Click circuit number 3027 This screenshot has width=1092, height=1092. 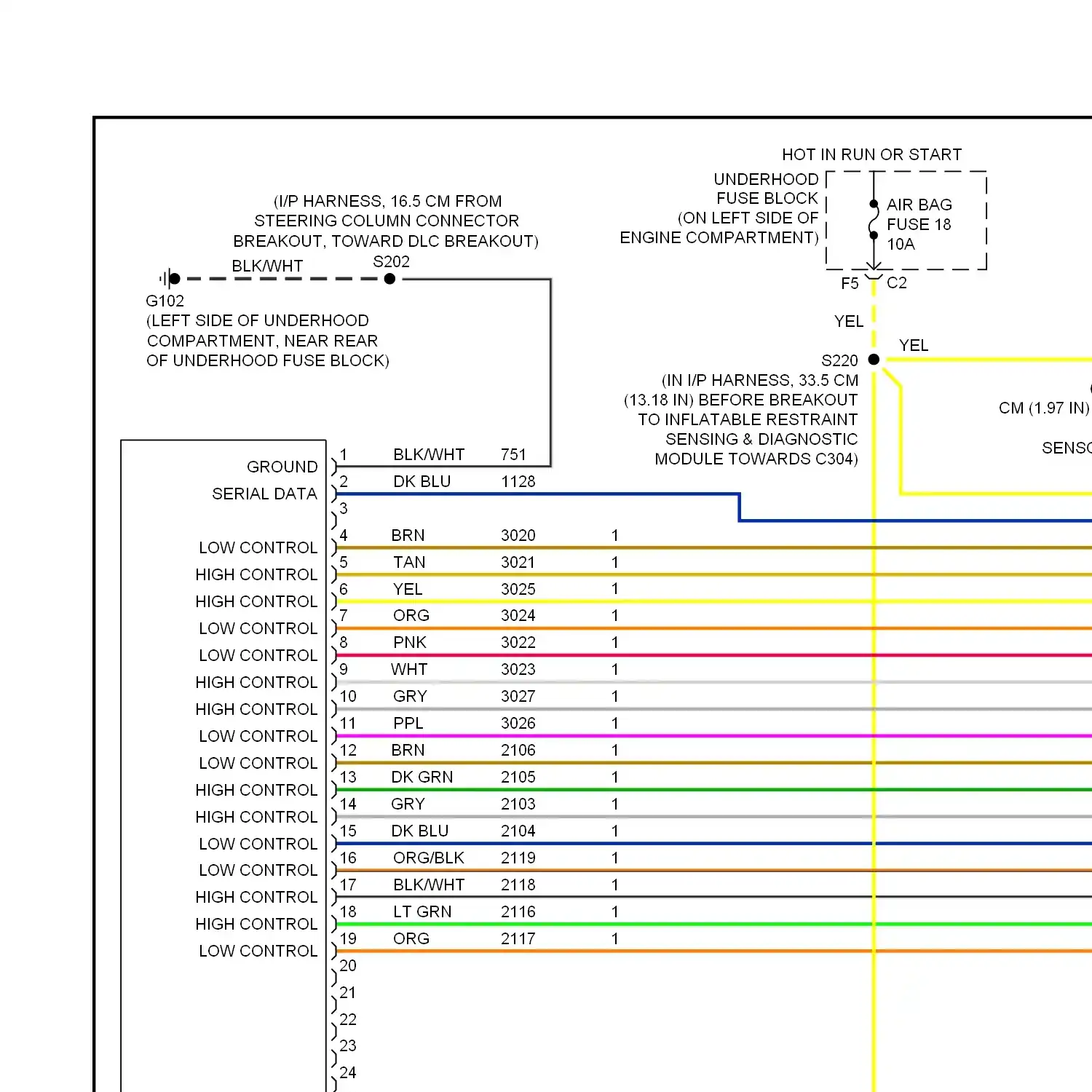tap(518, 696)
